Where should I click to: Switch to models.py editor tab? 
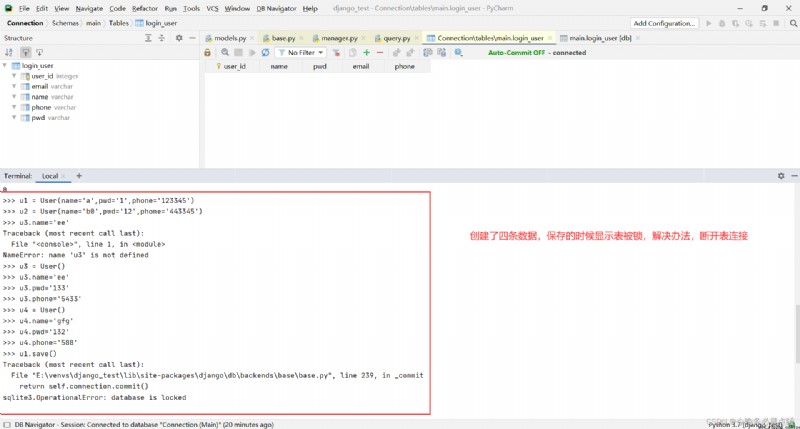(230, 38)
